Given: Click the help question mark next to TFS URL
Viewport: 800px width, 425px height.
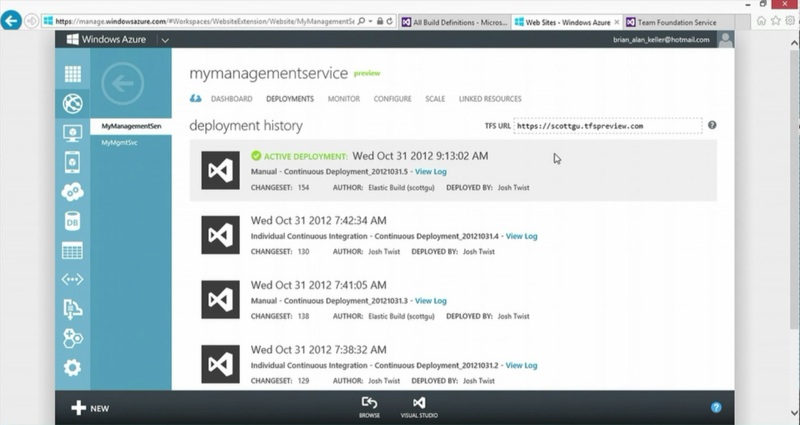Looking at the screenshot, I should coord(712,125).
